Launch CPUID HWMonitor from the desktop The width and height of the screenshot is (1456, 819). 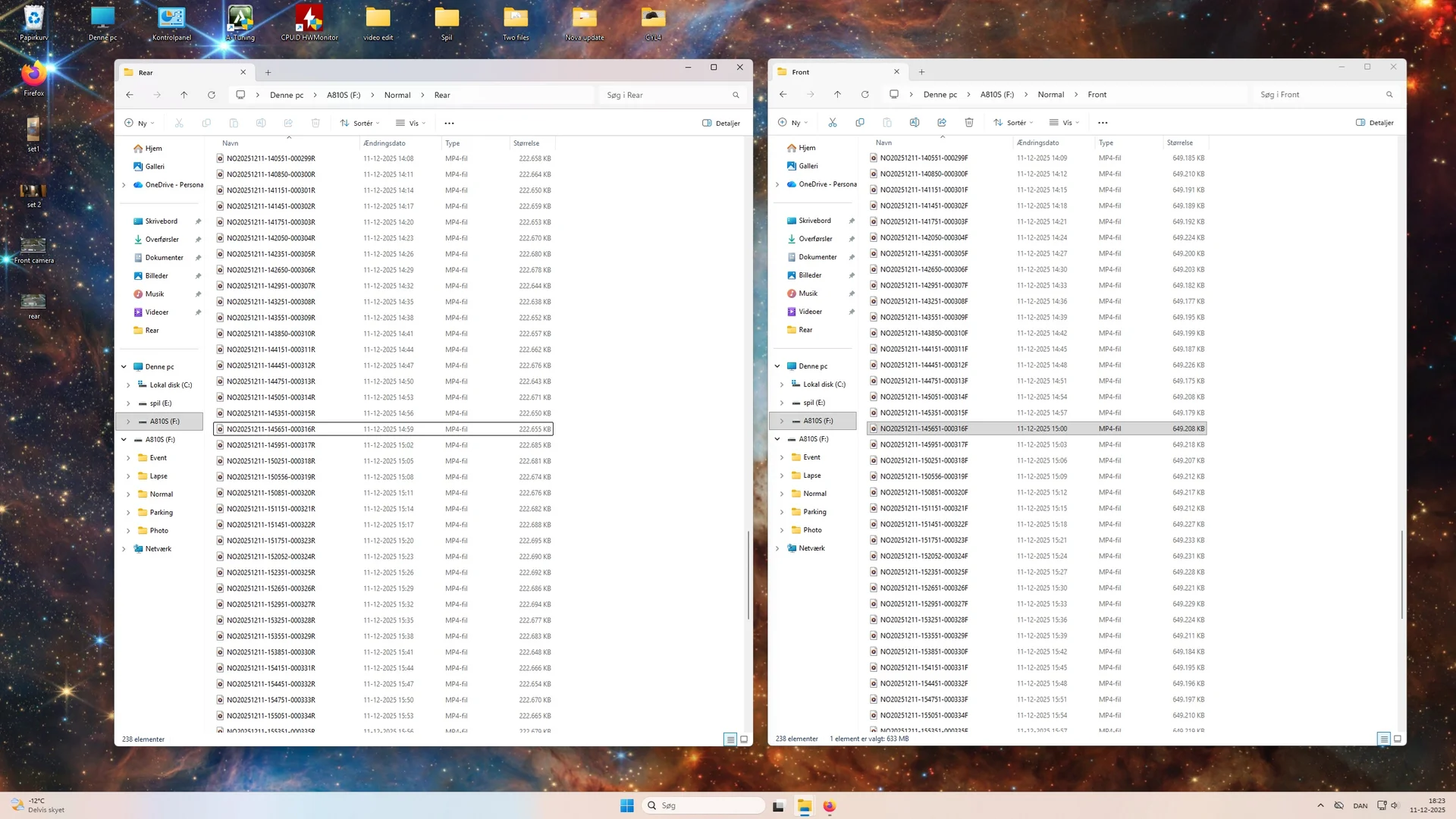(309, 23)
